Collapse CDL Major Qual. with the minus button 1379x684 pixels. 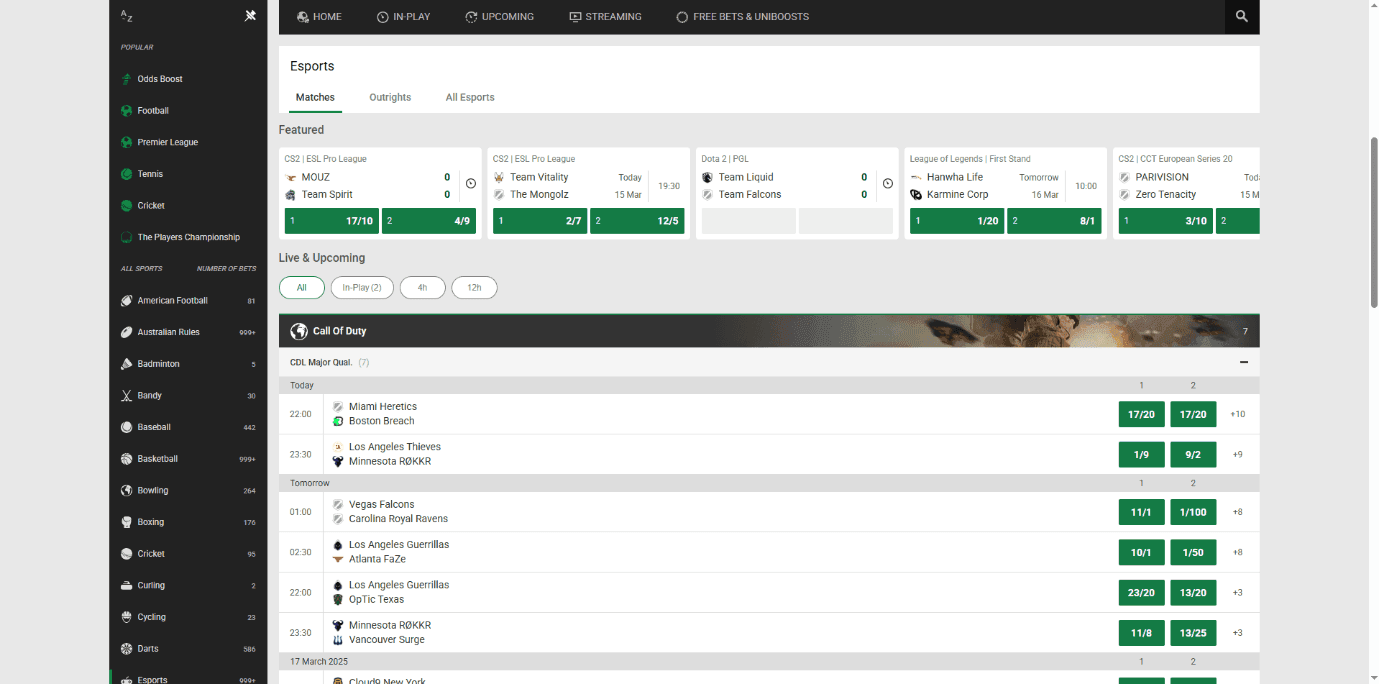pos(1243,362)
